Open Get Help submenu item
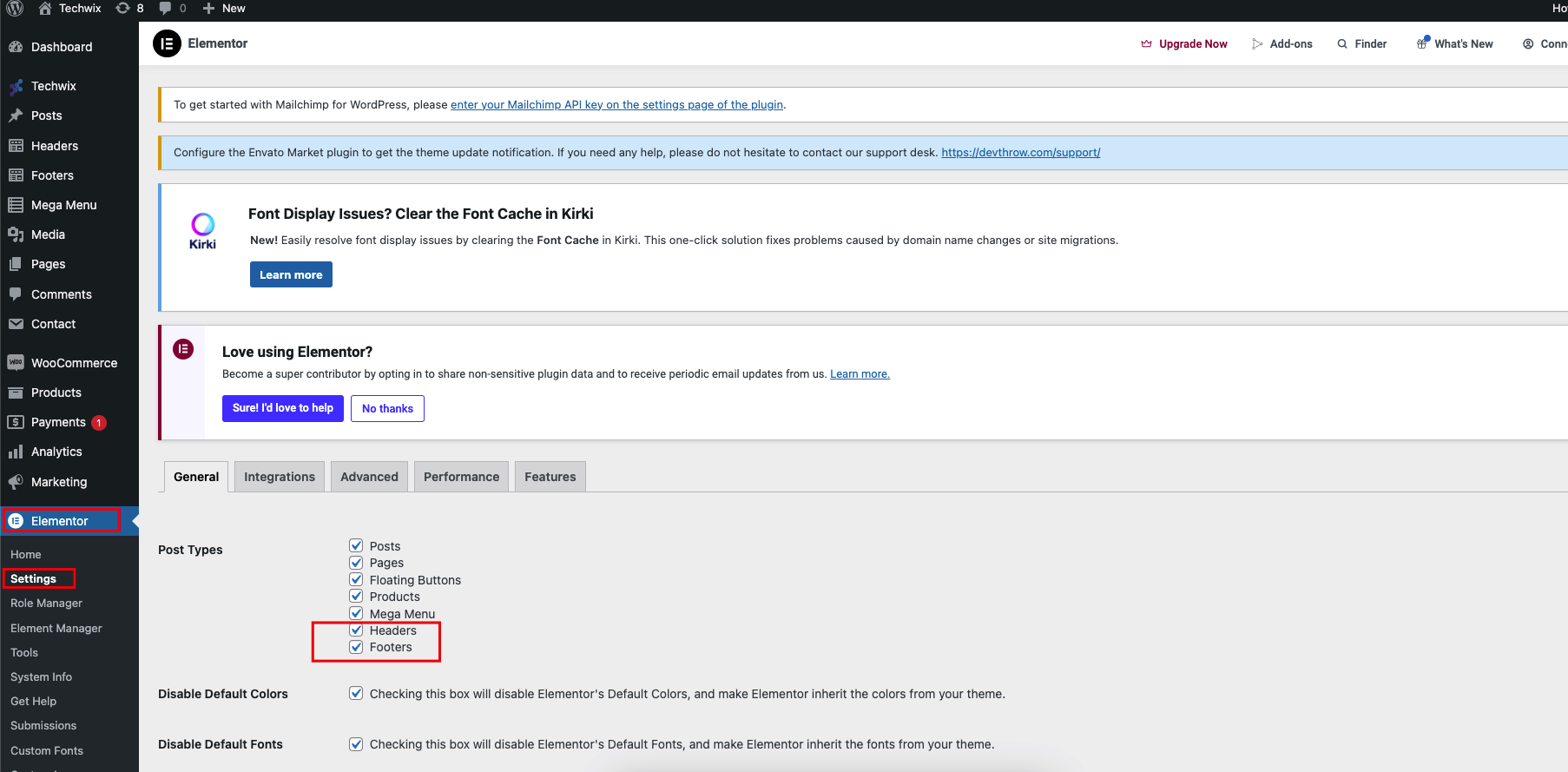1568x772 pixels. (x=33, y=701)
